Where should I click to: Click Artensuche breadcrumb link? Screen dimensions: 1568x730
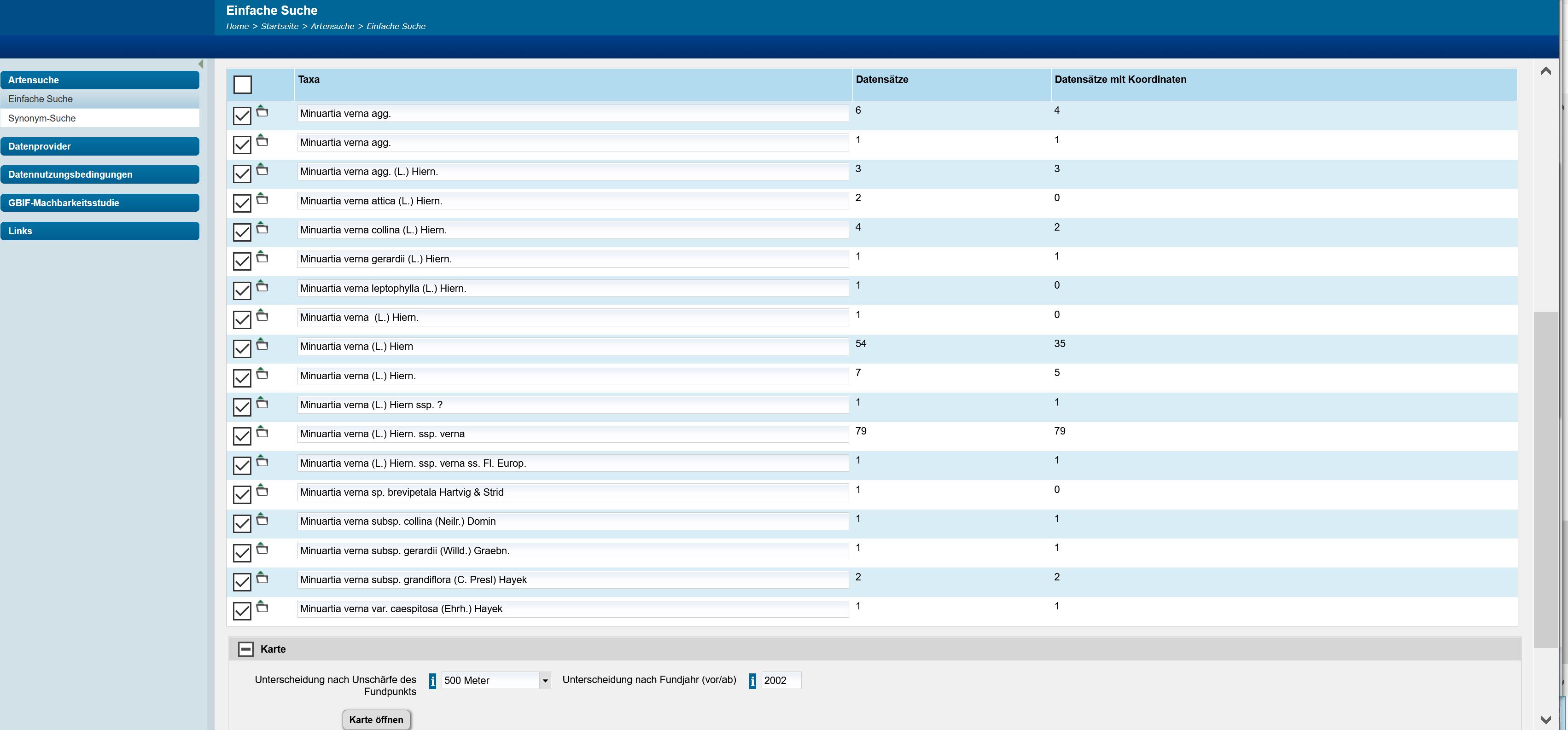coord(332,26)
